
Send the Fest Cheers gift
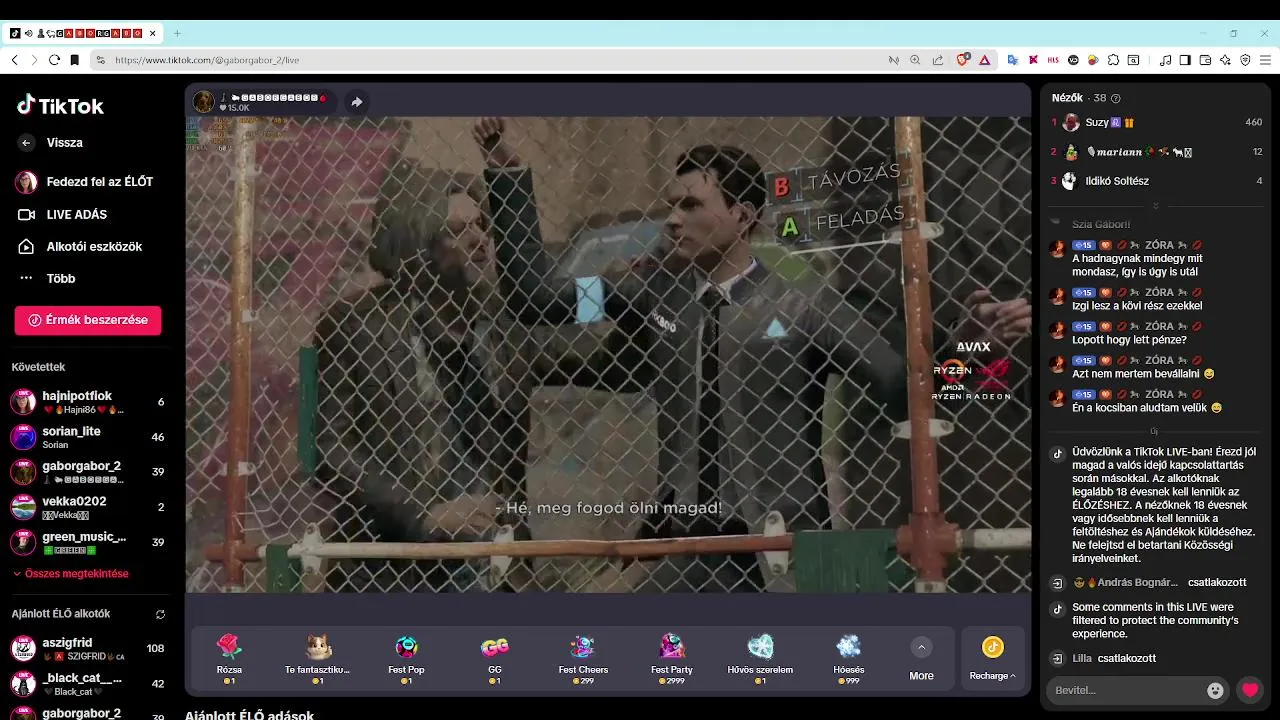pyautogui.click(x=583, y=657)
